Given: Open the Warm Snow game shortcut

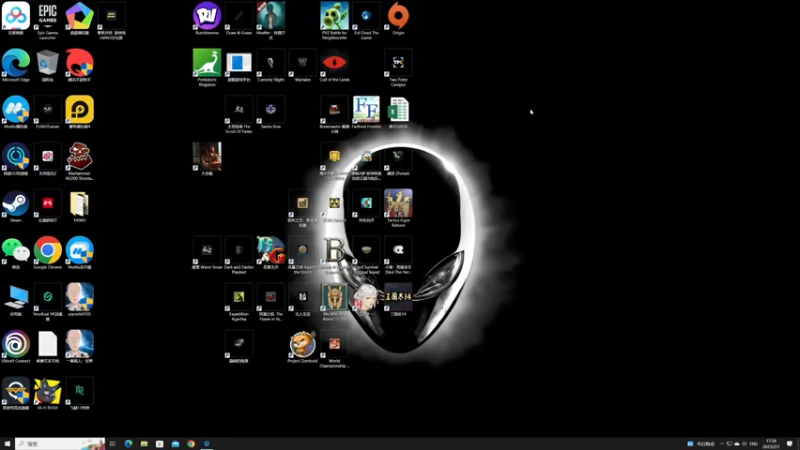Looking at the screenshot, I should tap(207, 251).
